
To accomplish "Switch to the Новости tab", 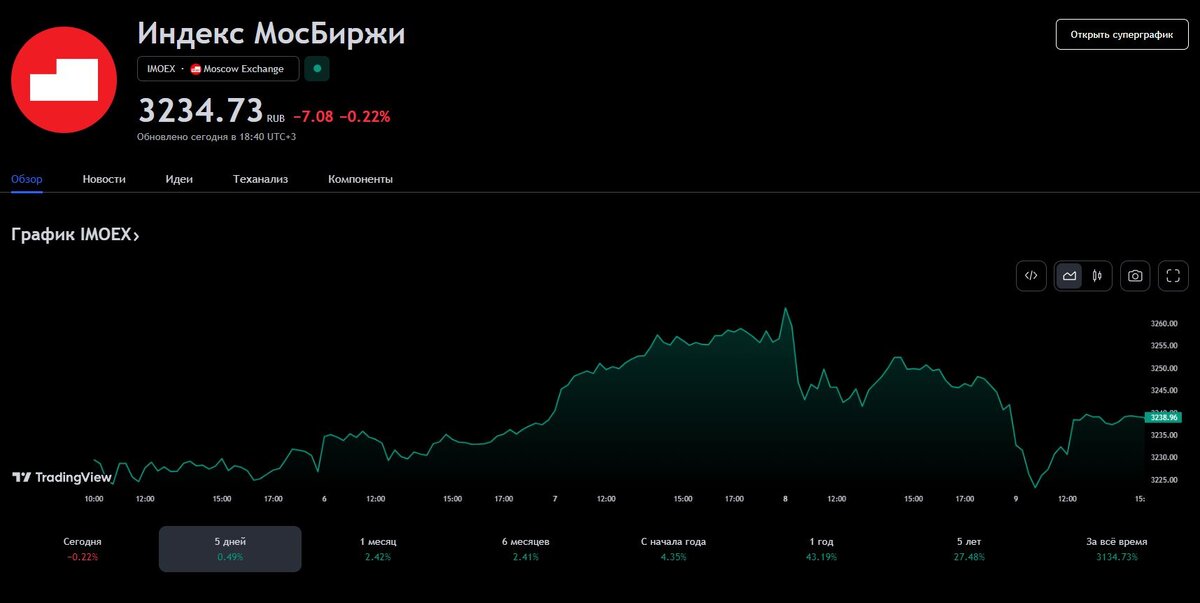I will 104,179.
